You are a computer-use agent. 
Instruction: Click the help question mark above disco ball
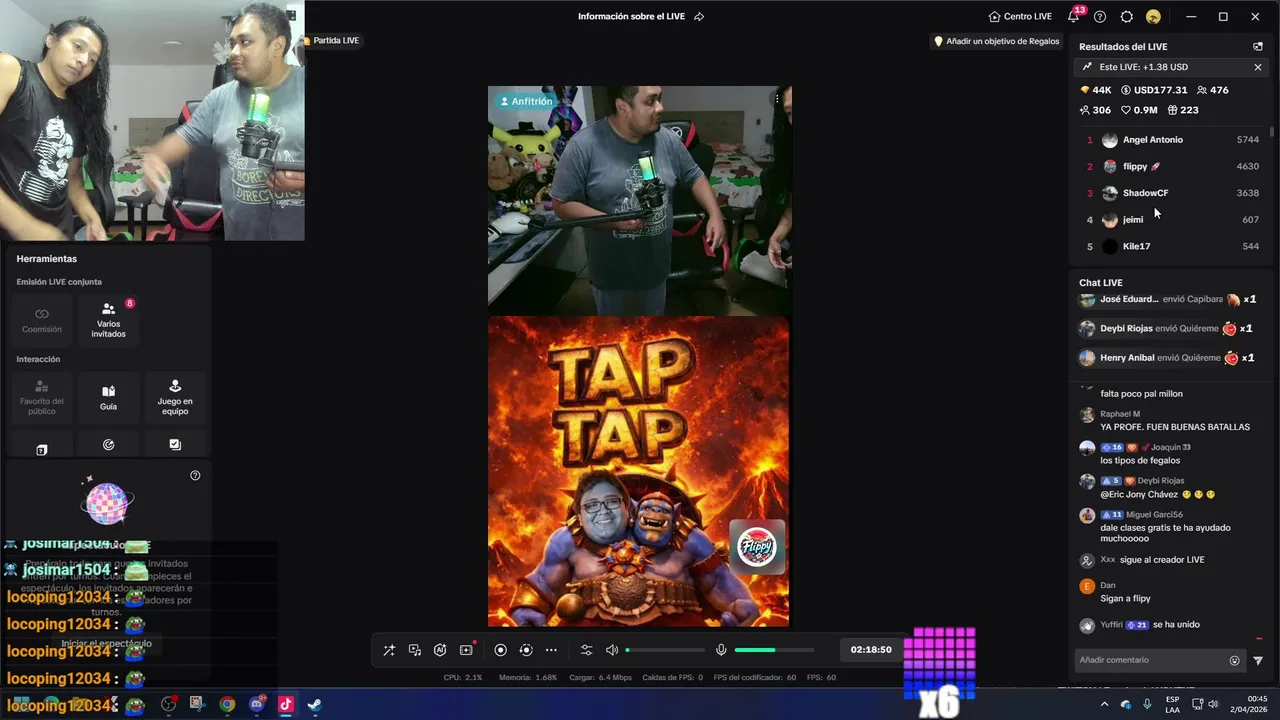pos(195,476)
